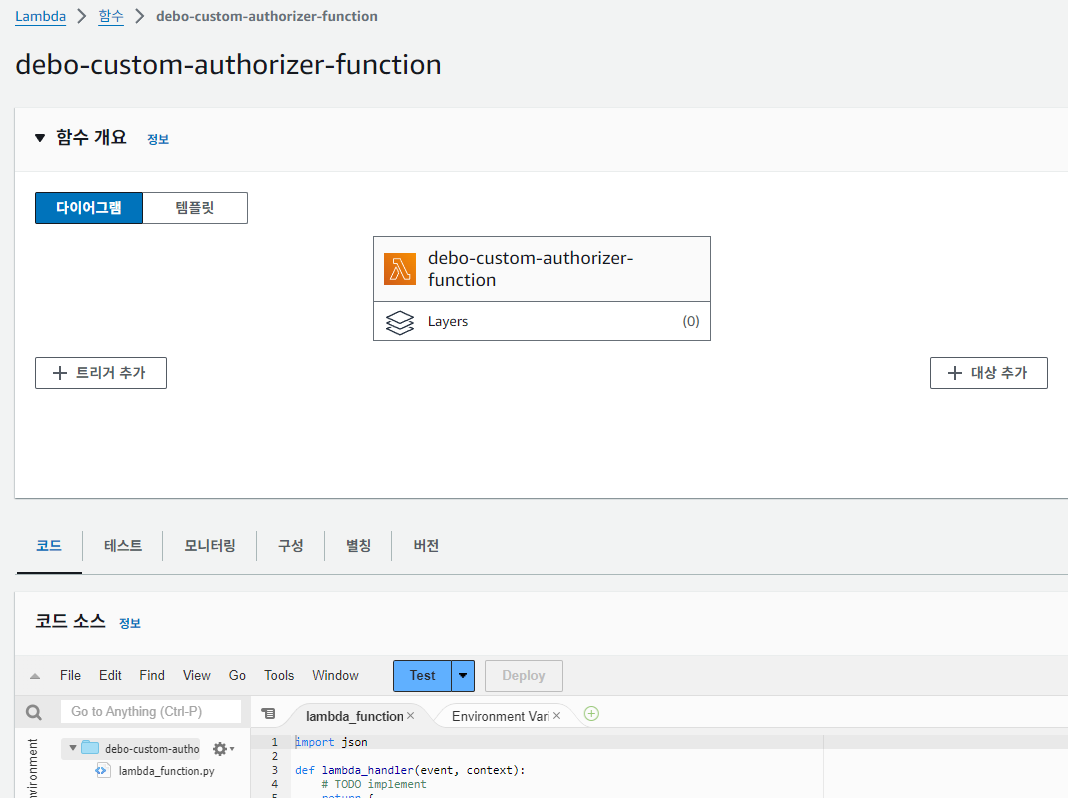Open the 모니터링 tab

(210, 545)
